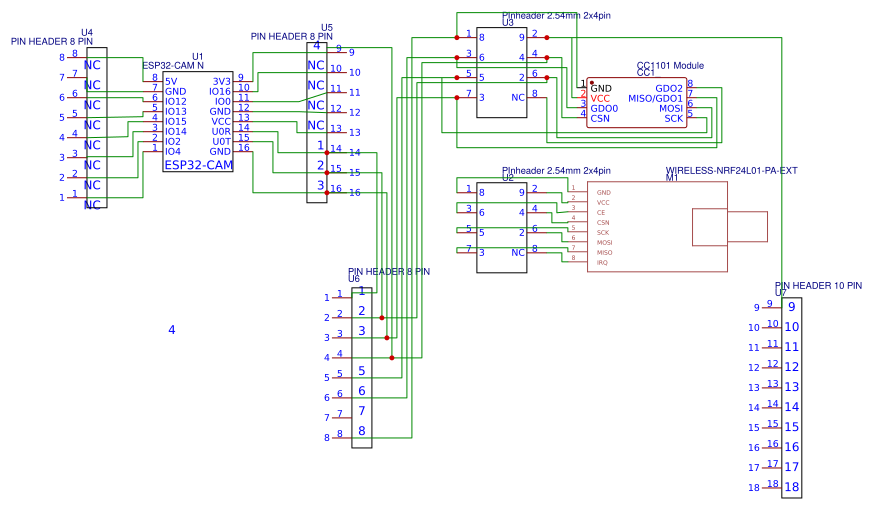Select the standalone blue 4 text at lower left

[x=171, y=330]
